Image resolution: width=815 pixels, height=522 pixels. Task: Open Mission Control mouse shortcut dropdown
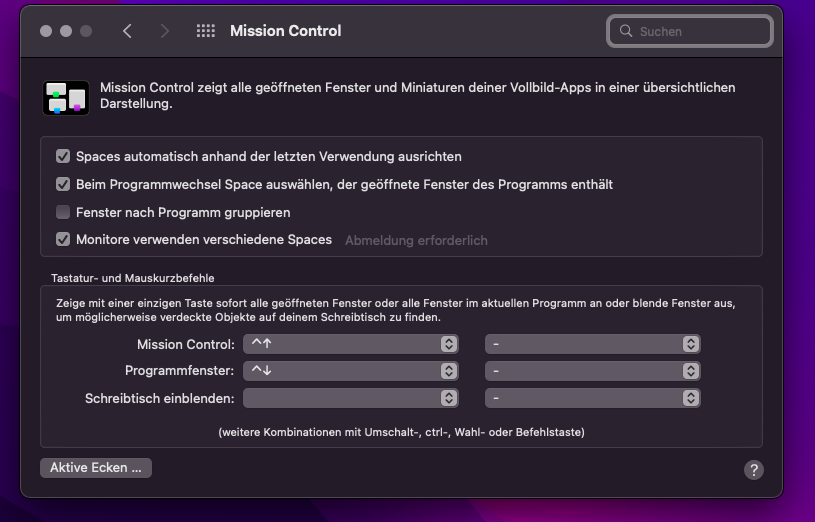click(592, 344)
